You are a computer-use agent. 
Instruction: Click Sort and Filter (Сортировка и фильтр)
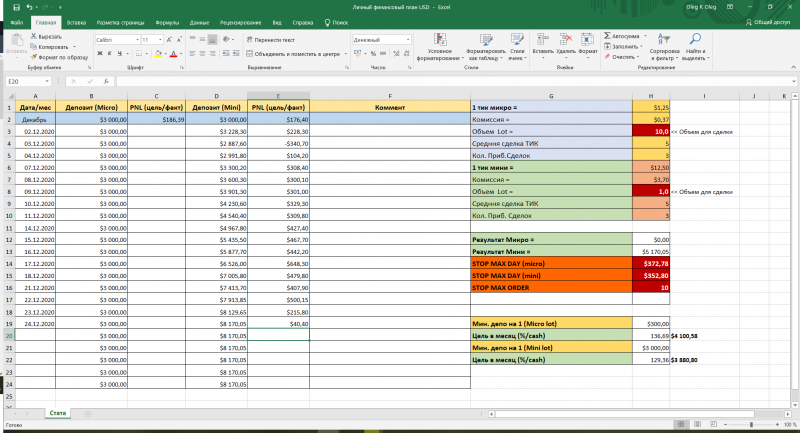(x=664, y=41)
